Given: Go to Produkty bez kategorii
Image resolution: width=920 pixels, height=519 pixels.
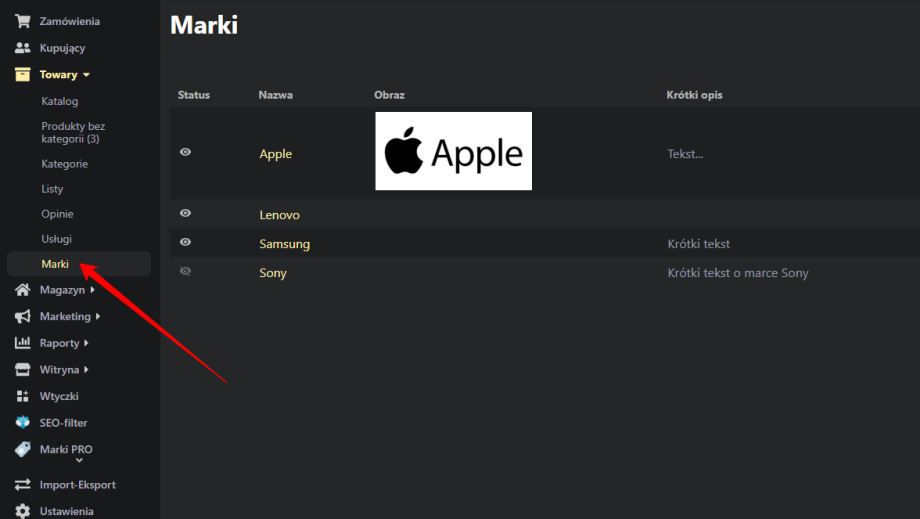Looking at the screenshot, I should click(x=72, y=132).
